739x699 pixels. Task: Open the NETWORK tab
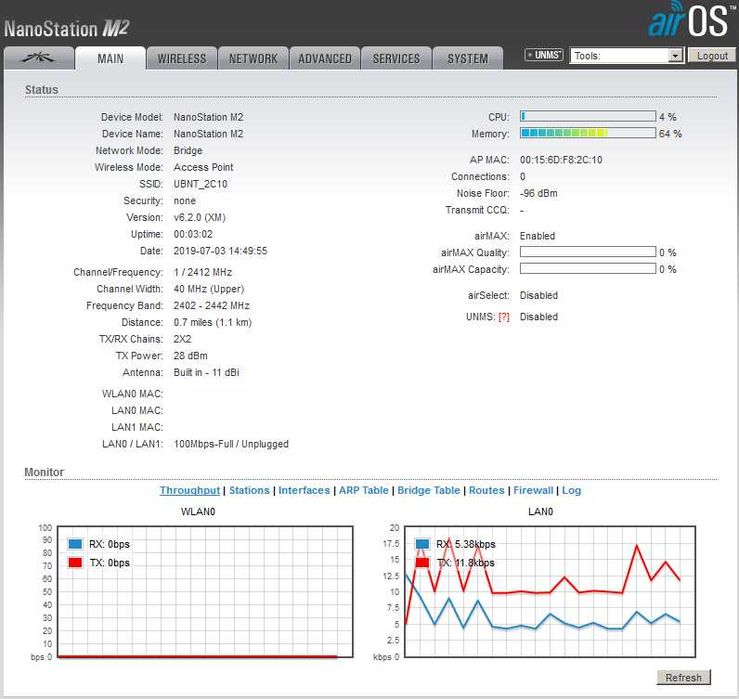click(x=253, y=58)
